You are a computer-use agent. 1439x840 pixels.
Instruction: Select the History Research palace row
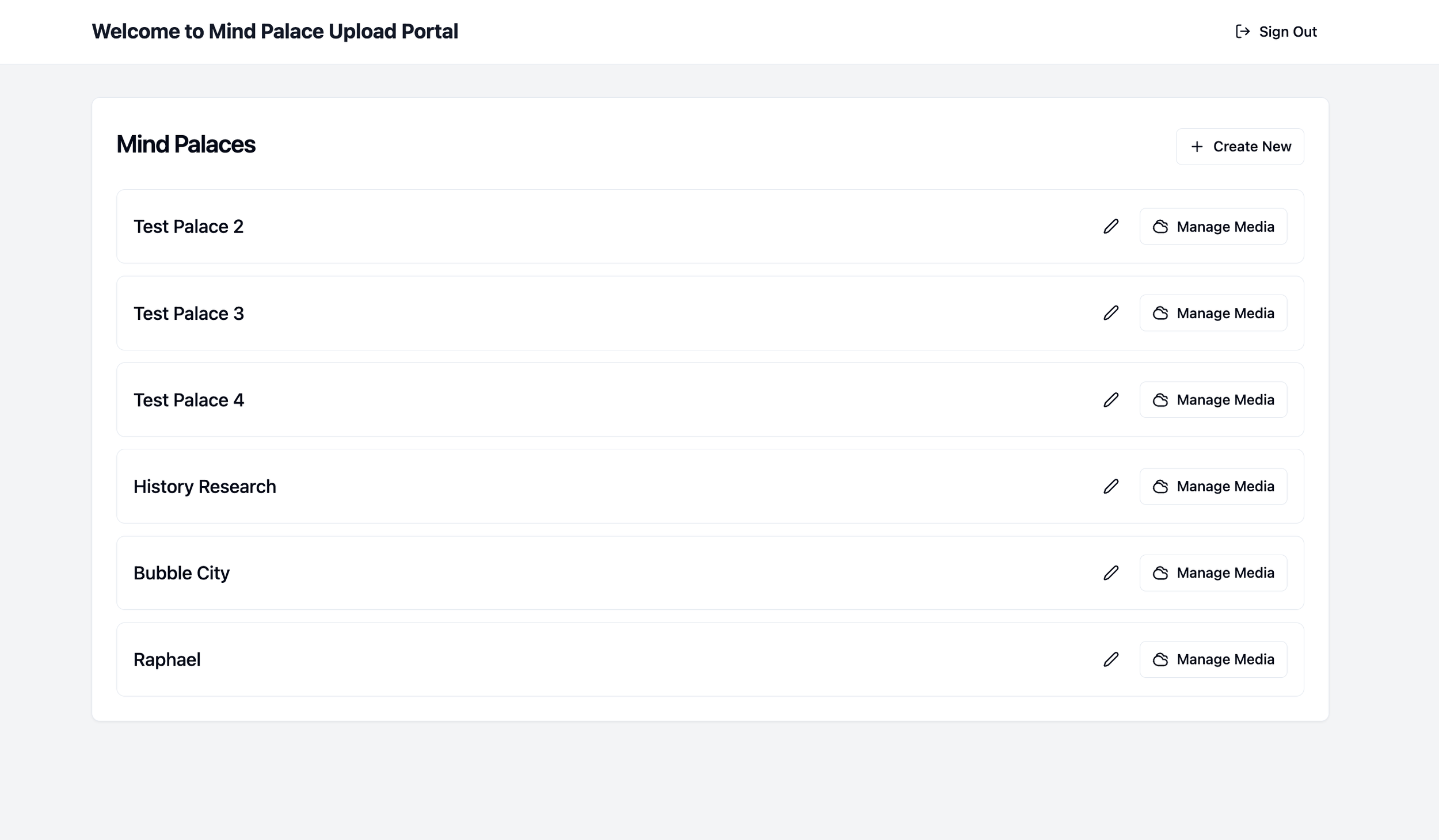(205, 487)
